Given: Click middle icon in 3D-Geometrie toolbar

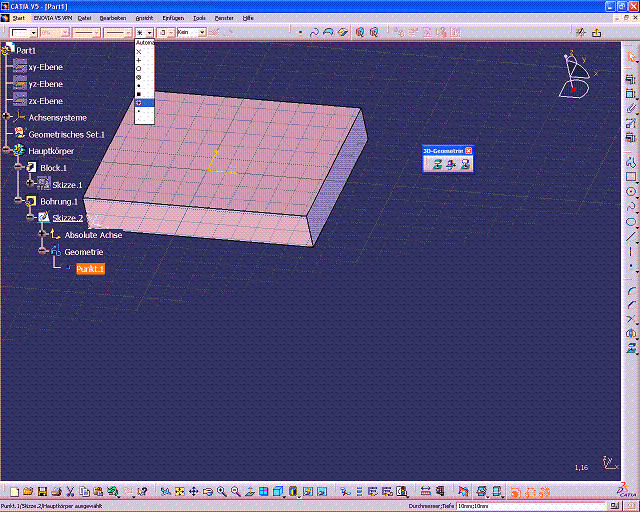Looking at the screenshot, I should [x=451, y=164].
